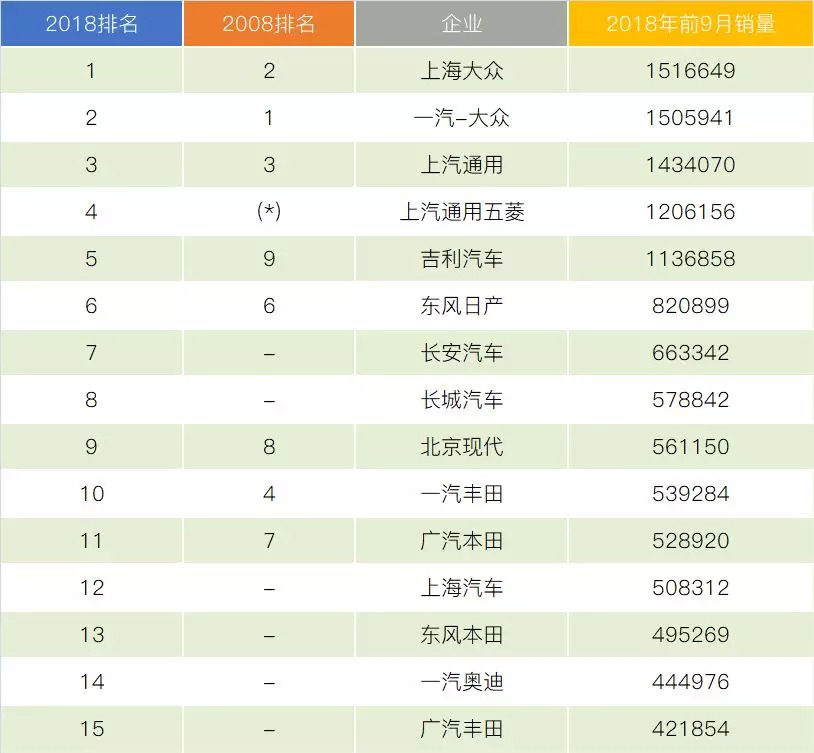The width and height of the screenshot is (814, 753).
Task: Click 2008 rank 2 in 上海大众 row
Action: coord(269,71)
